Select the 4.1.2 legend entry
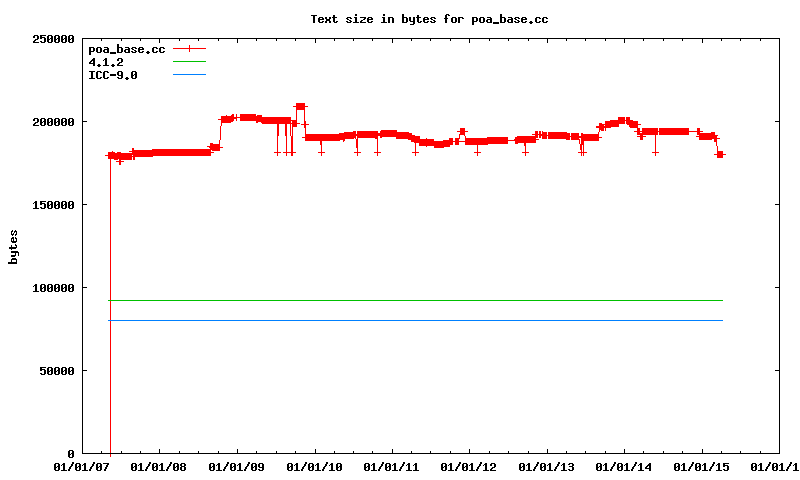This screenshot has height=480, width=800. [x=106, y=62]
